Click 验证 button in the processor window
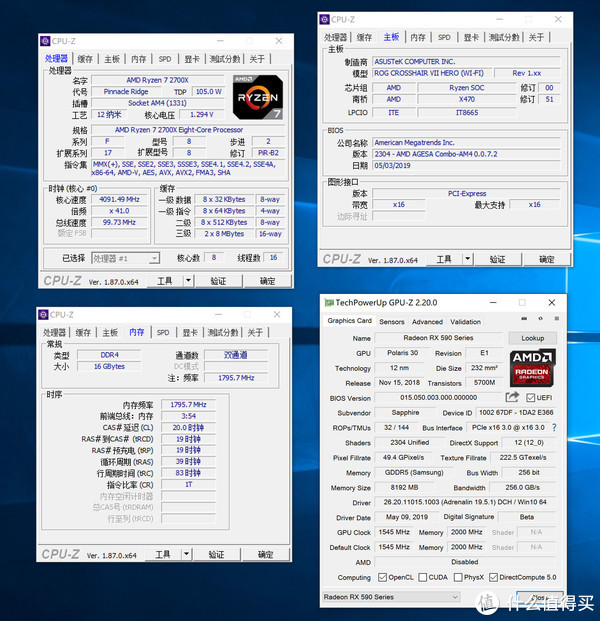Screen dimensions: 600x621 (x=218, y=281)
